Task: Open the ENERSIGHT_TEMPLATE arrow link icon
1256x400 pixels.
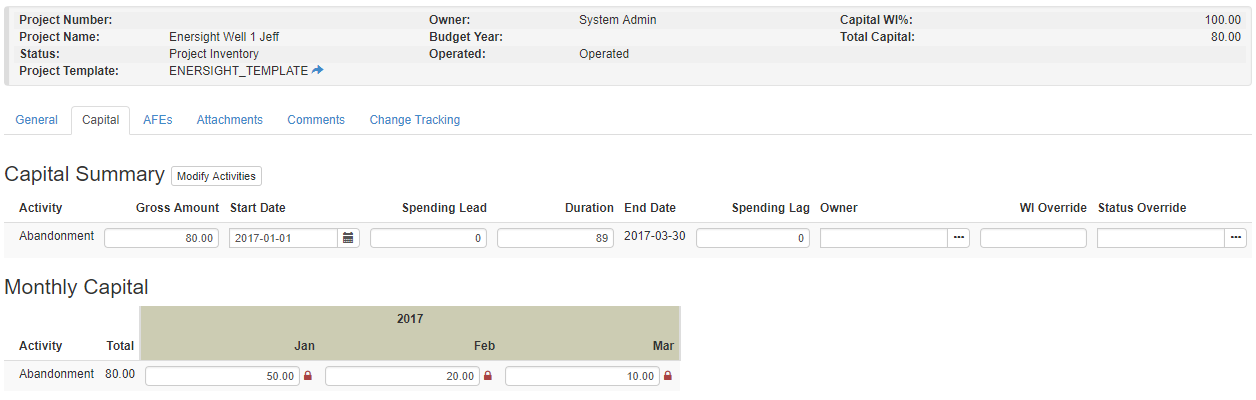Action: coord(318,71)
